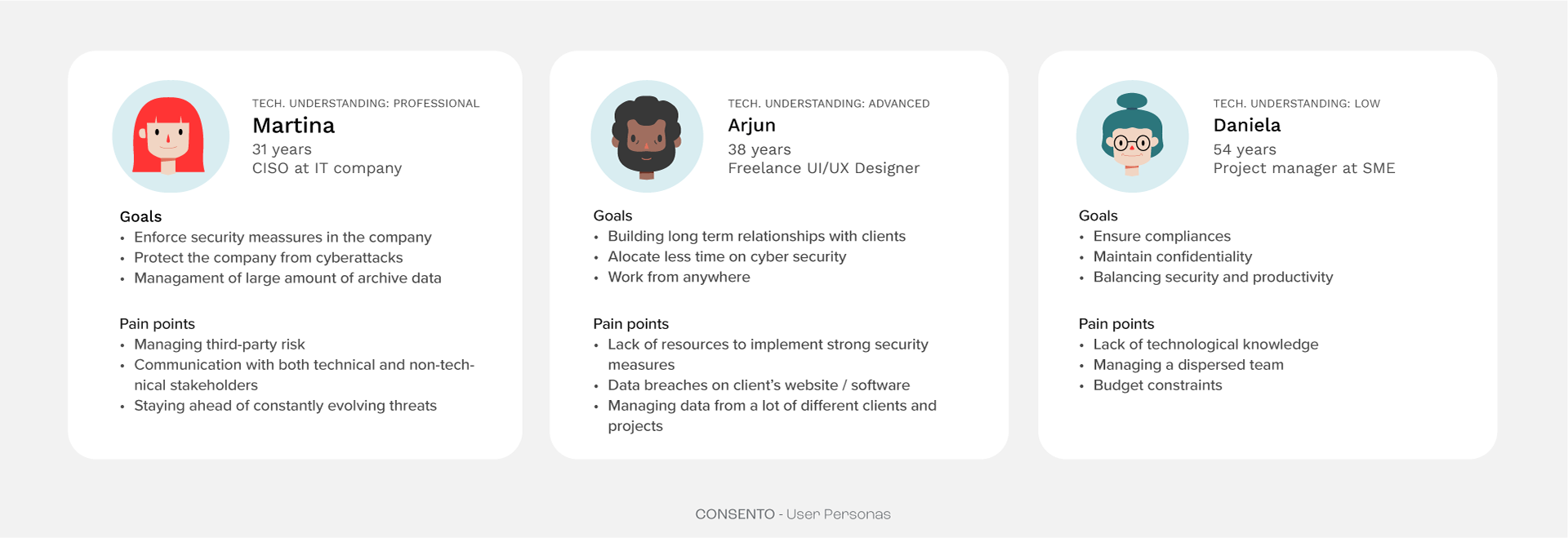Select the name heading Daniela
Image resolution: width=1568 pixels, height=538 pixels.
(x=1246, y=126)
